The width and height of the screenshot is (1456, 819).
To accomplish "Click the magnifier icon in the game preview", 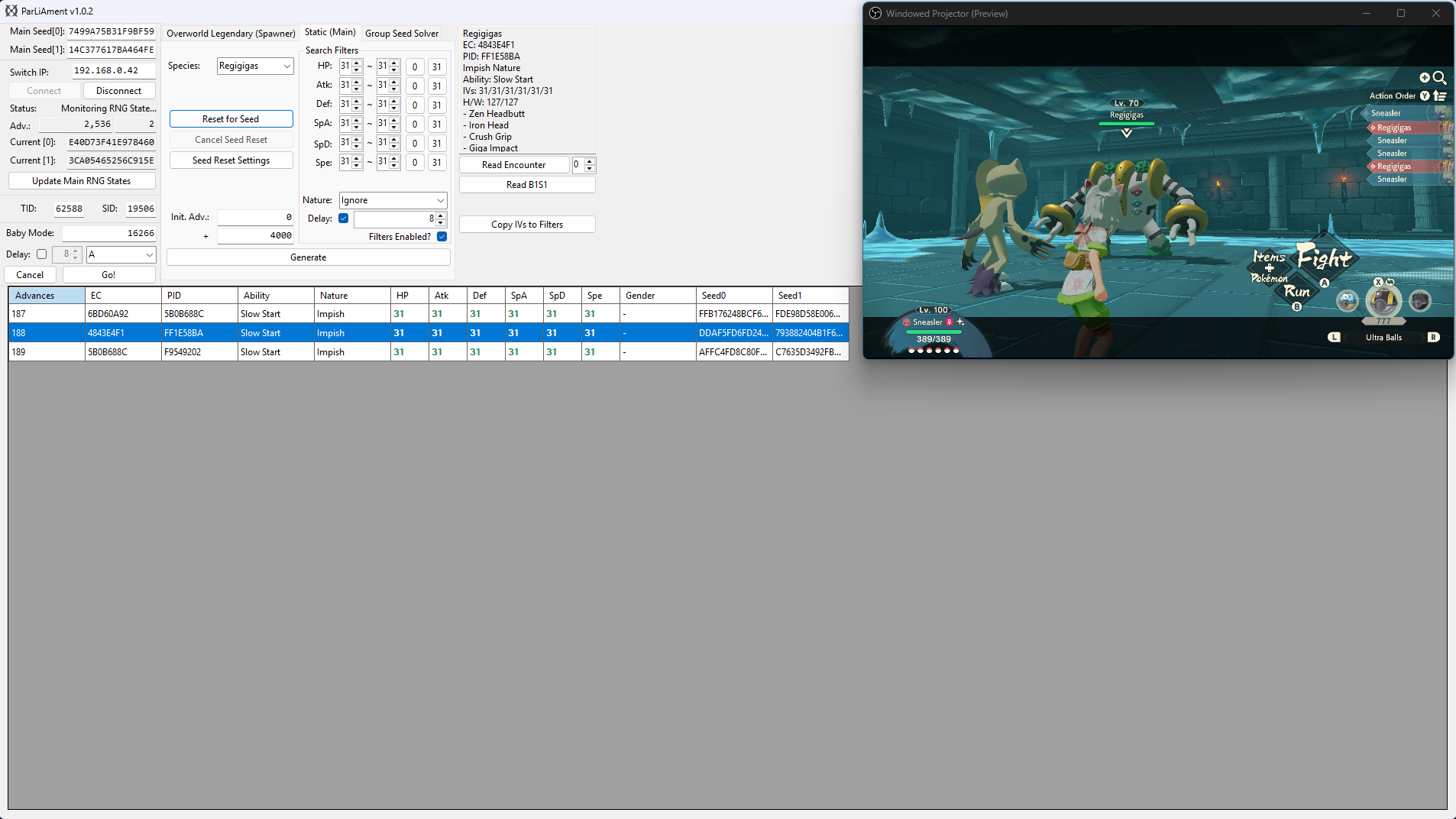I will (x=1439, y=77).
